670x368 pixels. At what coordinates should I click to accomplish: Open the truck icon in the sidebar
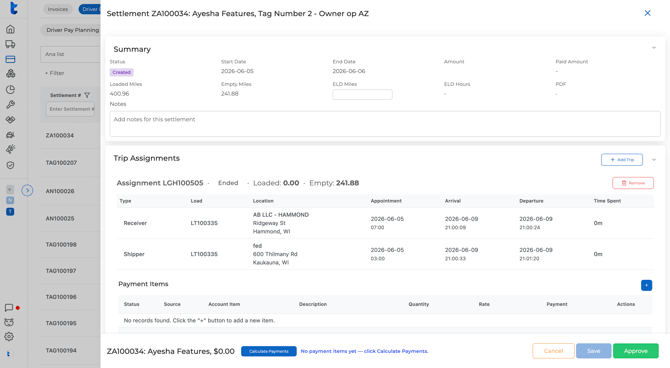coord(10,44)
